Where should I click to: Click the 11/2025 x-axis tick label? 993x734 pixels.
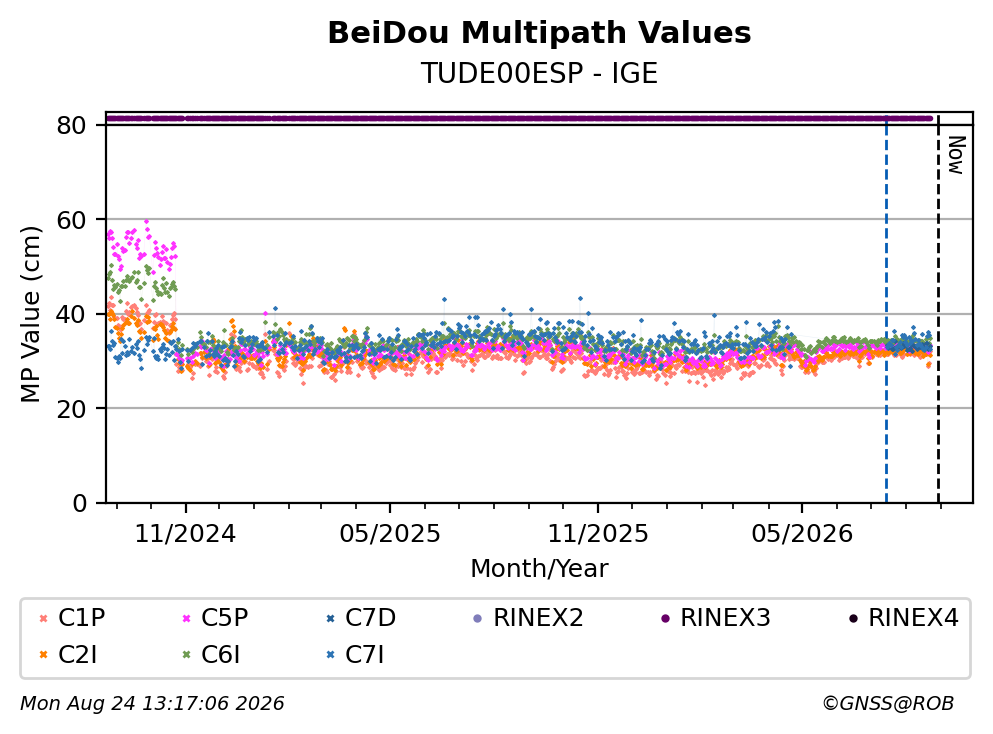598,534
